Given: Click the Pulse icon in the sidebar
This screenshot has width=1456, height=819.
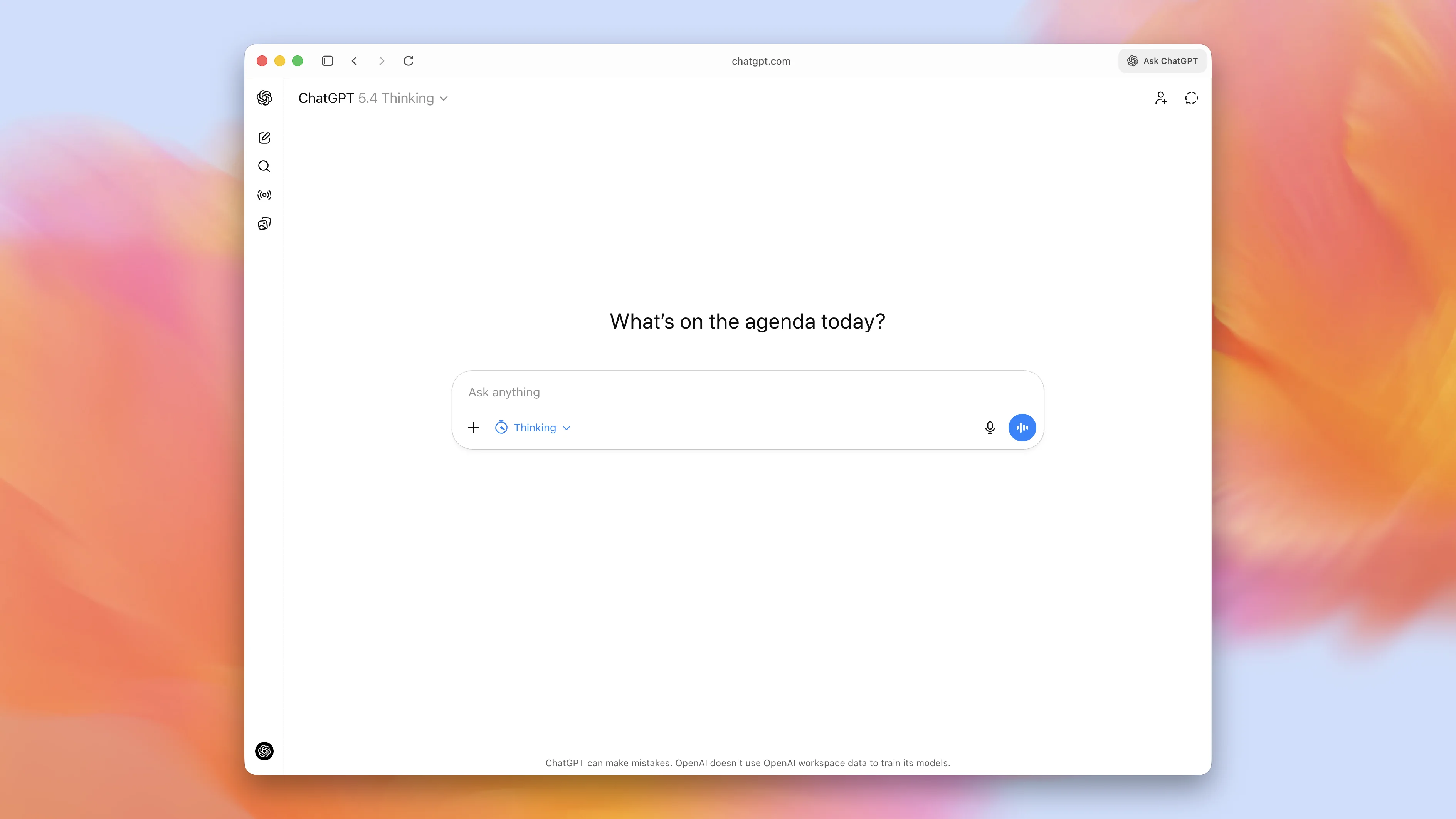Looking at the screenshot, I should pyautogui.click(x=264, y=195).
